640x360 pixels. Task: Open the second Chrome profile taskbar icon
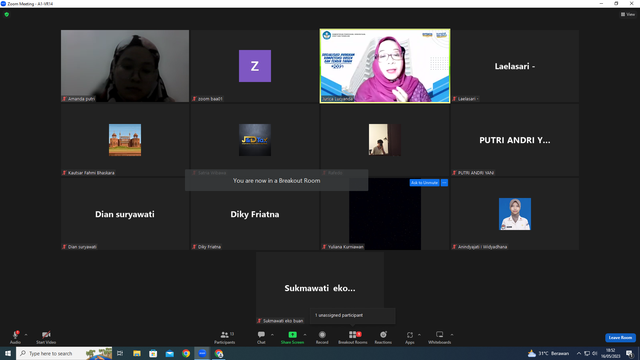pos(219,353)
